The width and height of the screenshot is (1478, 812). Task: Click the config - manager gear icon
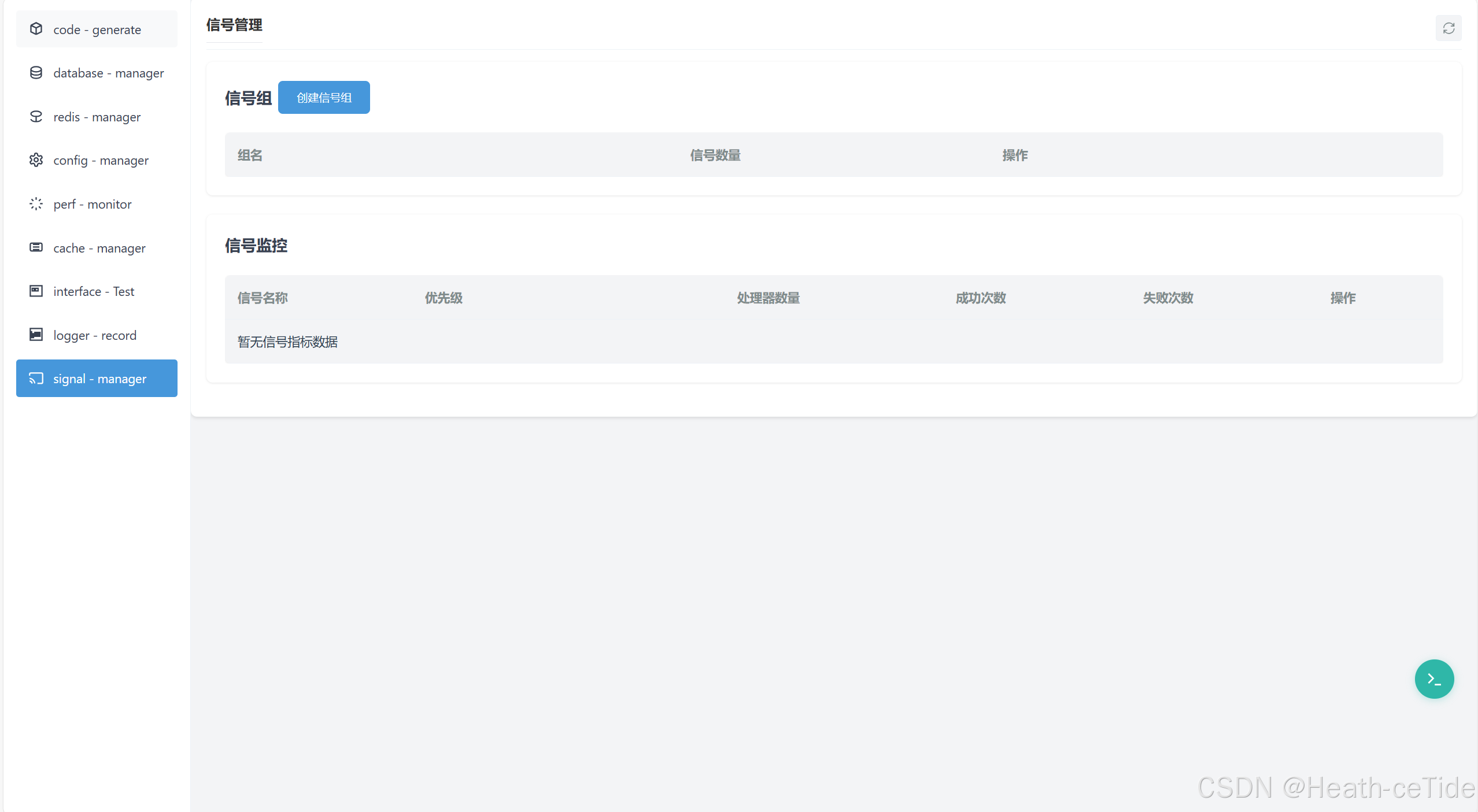pyautogui.click(x=36, y=160)
